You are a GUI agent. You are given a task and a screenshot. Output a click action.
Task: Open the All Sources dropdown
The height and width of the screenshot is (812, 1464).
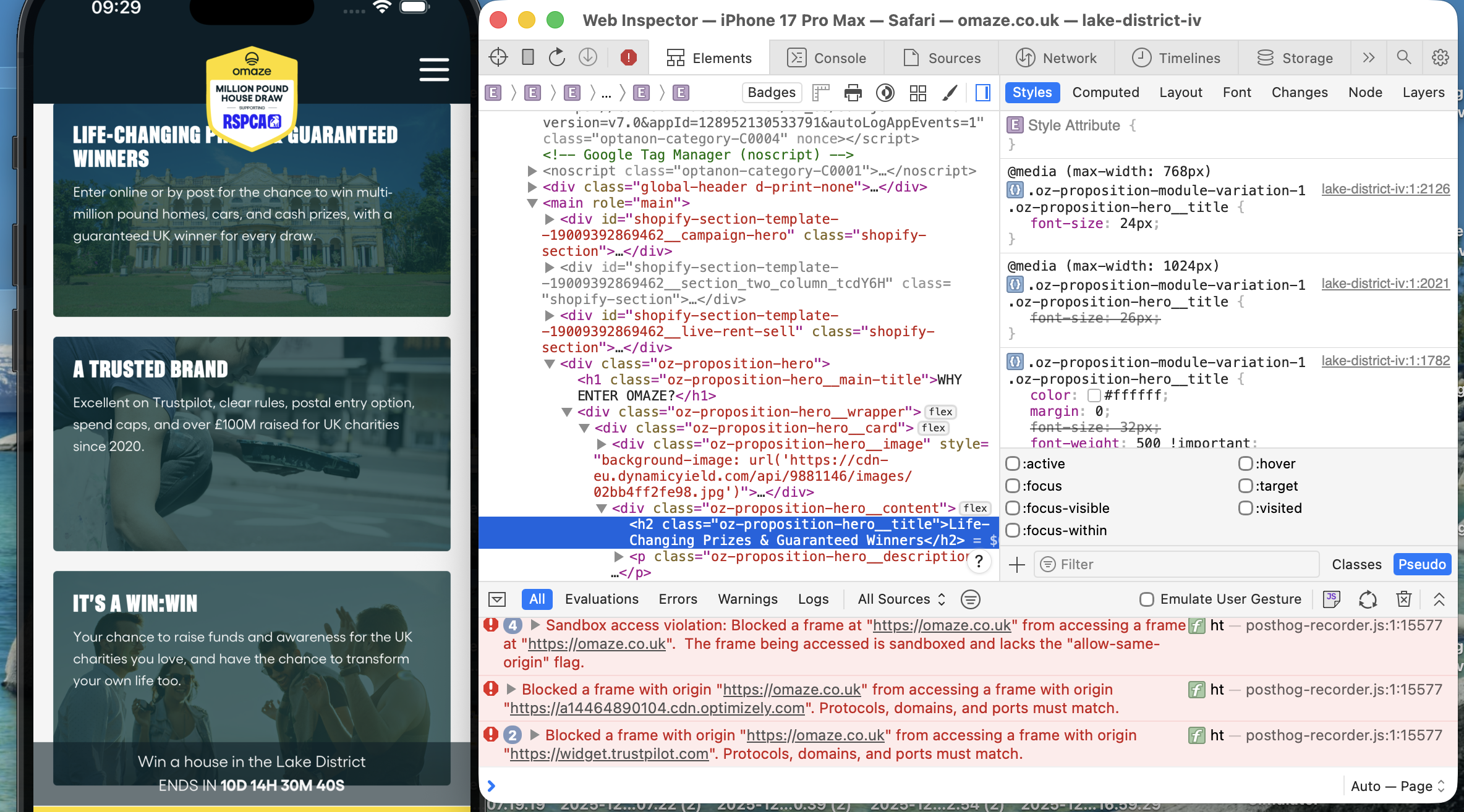coord(901,599)
